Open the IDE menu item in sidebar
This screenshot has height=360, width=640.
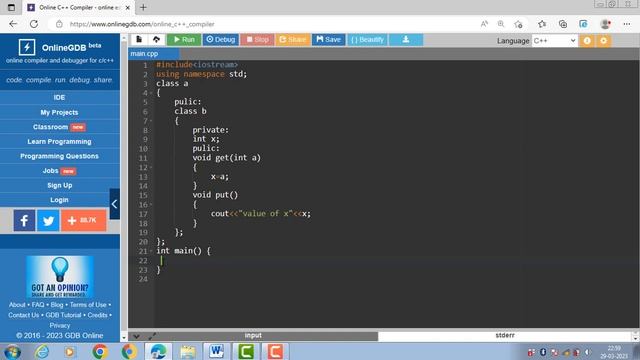click(60, 98)
